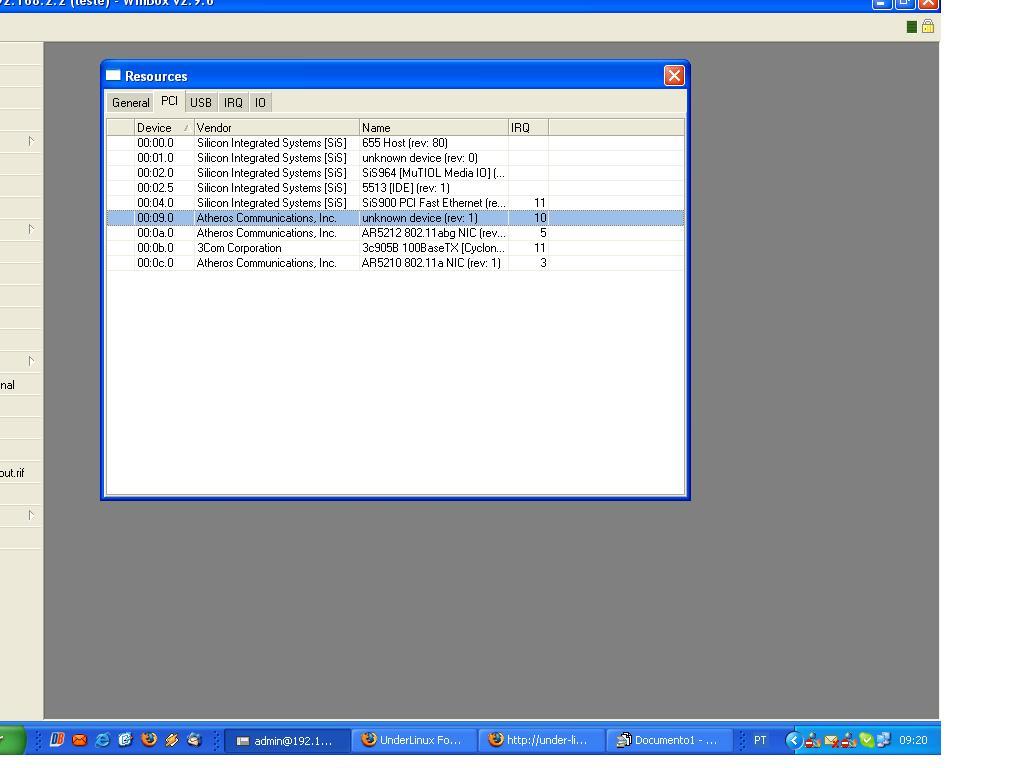Switch to UnderLinux Fo... Firefox taskbar window

(414, 741)
